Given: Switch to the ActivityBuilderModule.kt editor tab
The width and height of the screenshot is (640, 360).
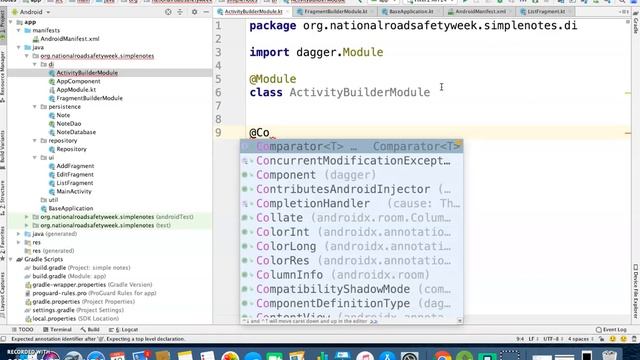Looking at the screenshot, I should pos(253,11).
